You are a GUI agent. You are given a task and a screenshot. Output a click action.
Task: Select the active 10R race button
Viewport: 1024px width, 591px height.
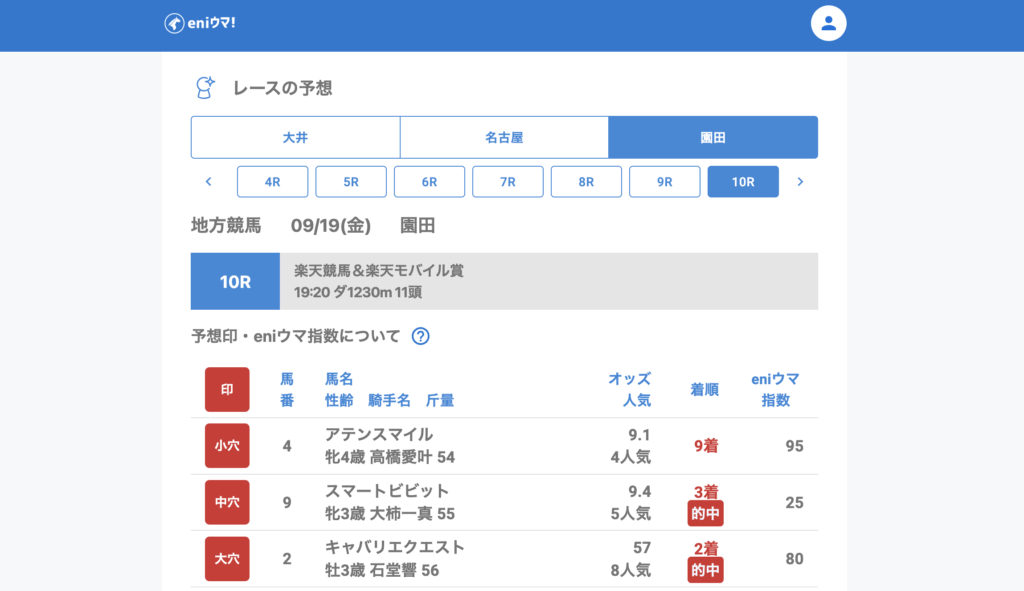tap(743, 182)
